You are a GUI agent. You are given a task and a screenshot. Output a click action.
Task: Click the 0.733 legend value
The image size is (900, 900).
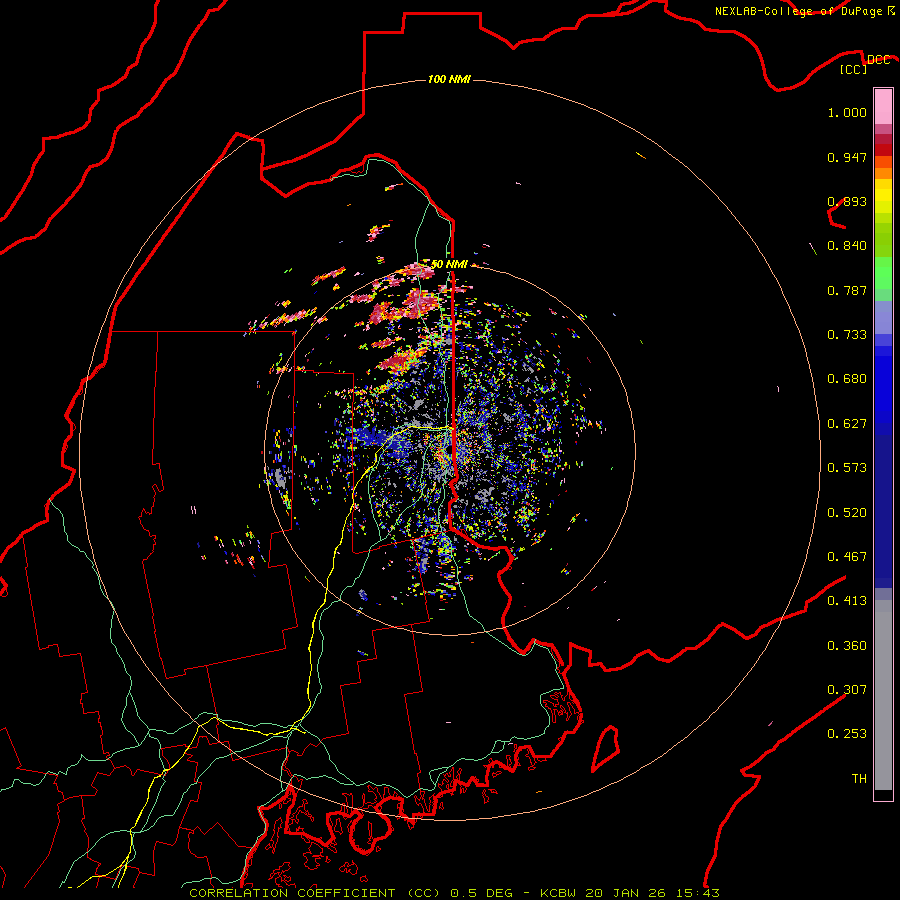coord(847,335)
